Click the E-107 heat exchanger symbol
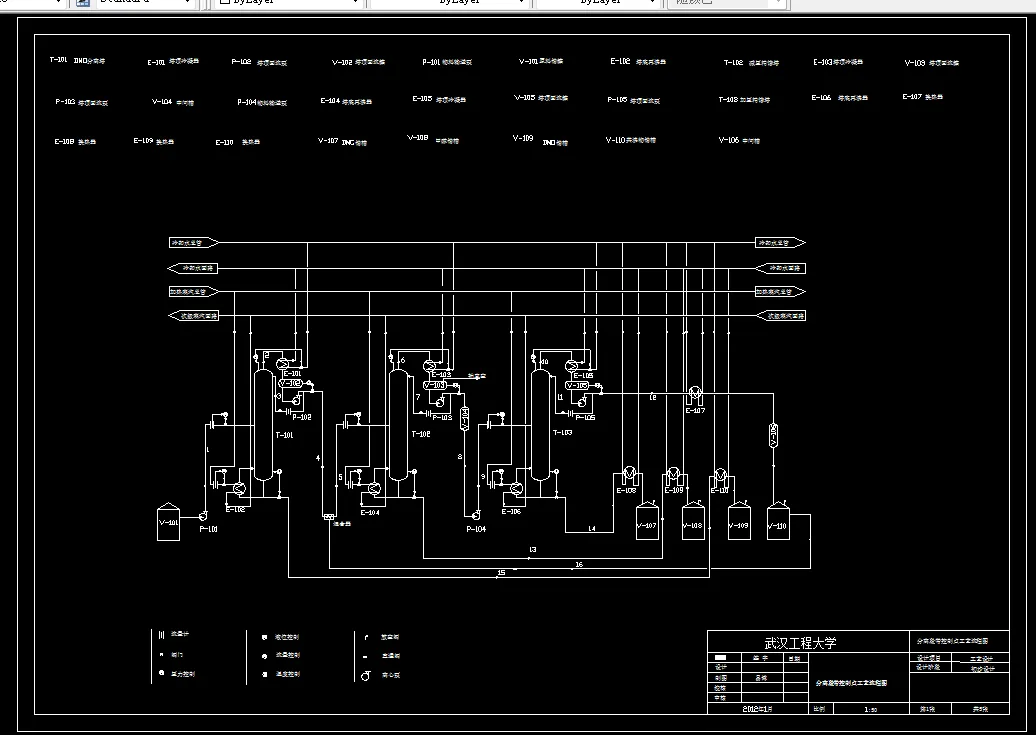The width and height of the screenshot is (1036, 735). click(x=694, y=396)
